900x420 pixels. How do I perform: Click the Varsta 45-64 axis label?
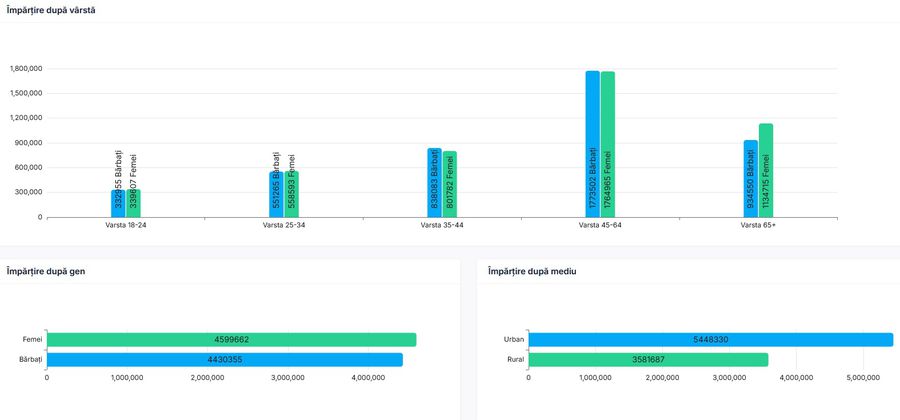coord(600,226)
